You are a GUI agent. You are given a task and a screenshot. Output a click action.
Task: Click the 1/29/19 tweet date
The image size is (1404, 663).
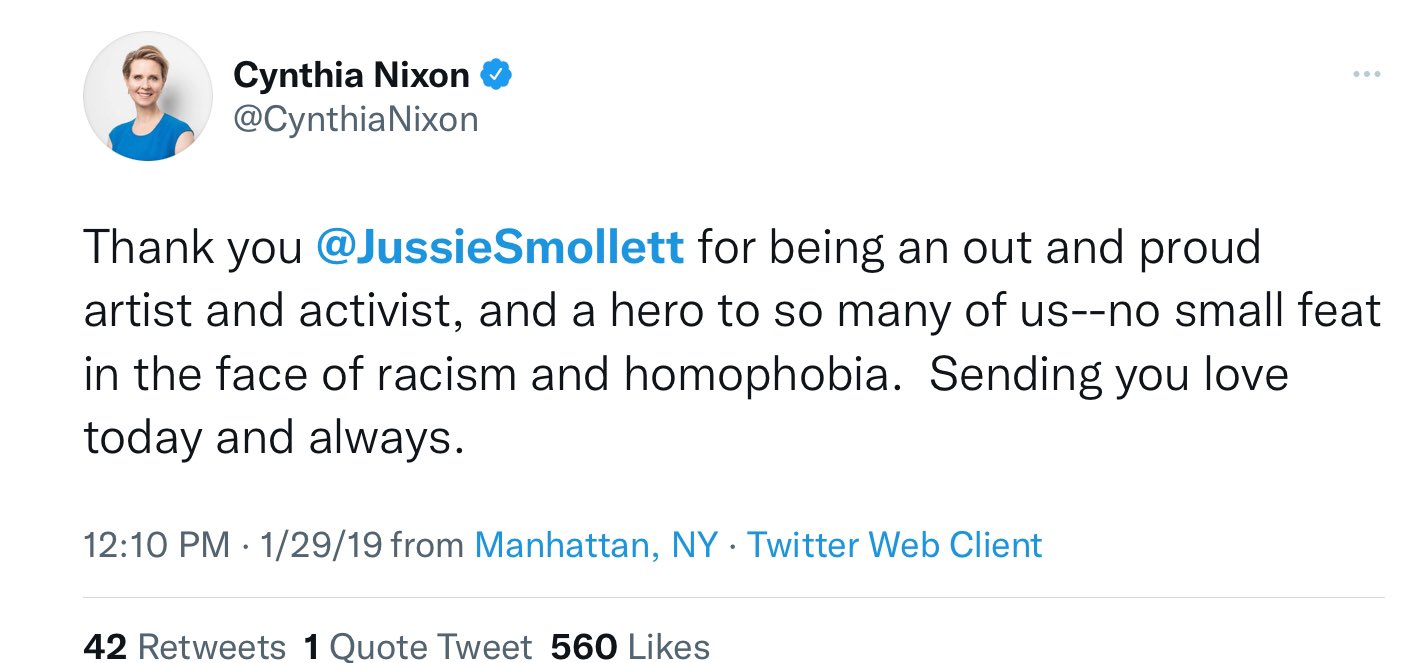pyautogui.click(x=320, y=545)
